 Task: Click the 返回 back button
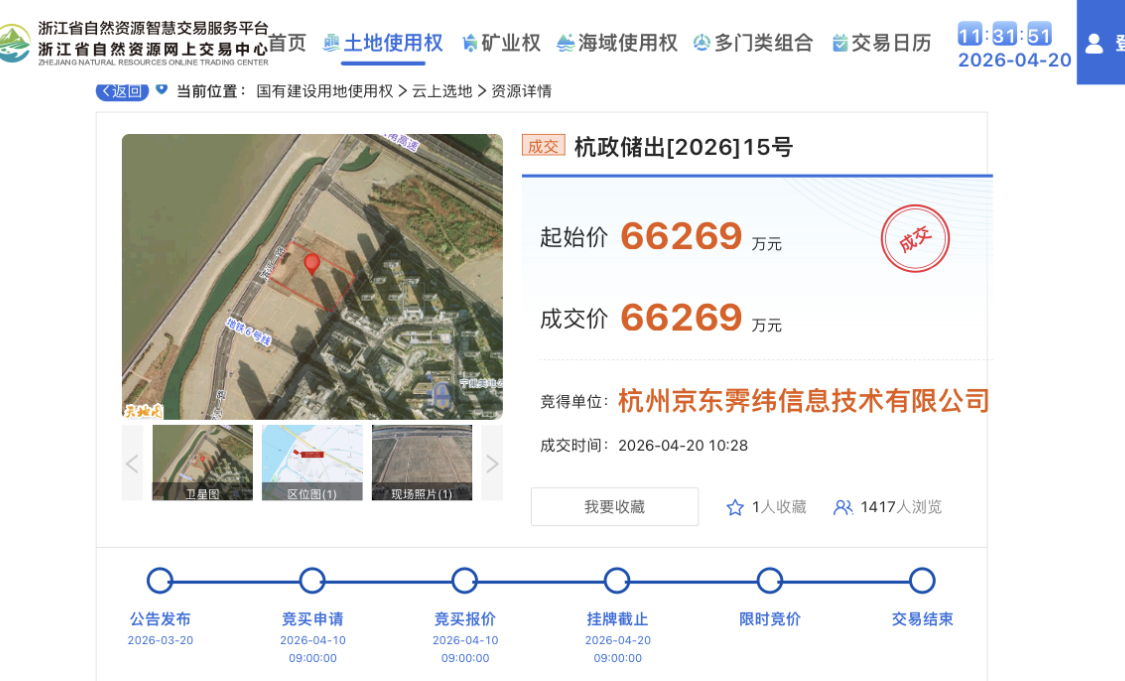tap(122, 91)
